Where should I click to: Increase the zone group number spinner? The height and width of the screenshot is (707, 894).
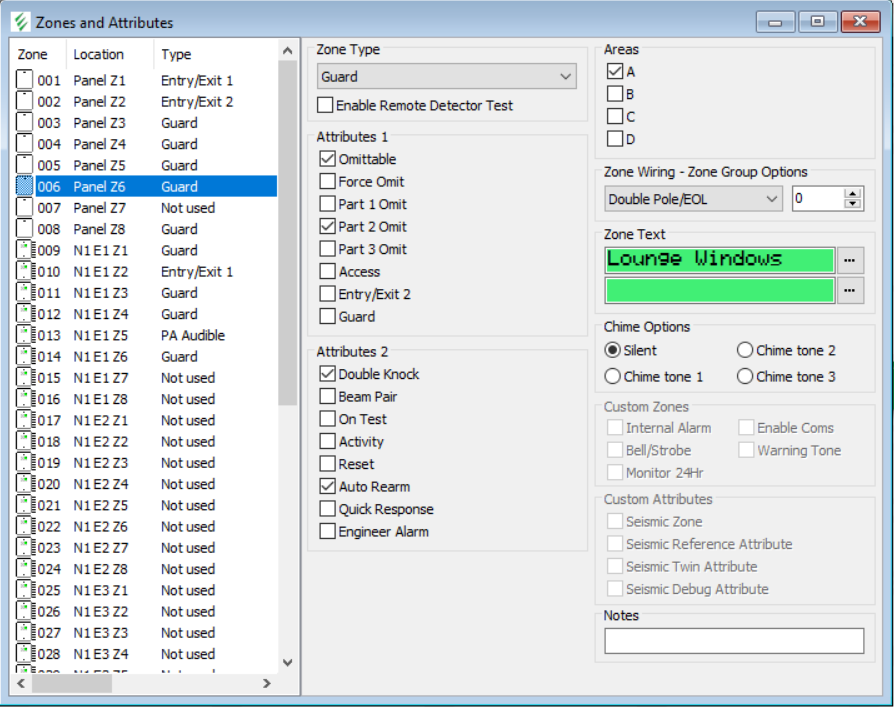[x=852, y=194]
